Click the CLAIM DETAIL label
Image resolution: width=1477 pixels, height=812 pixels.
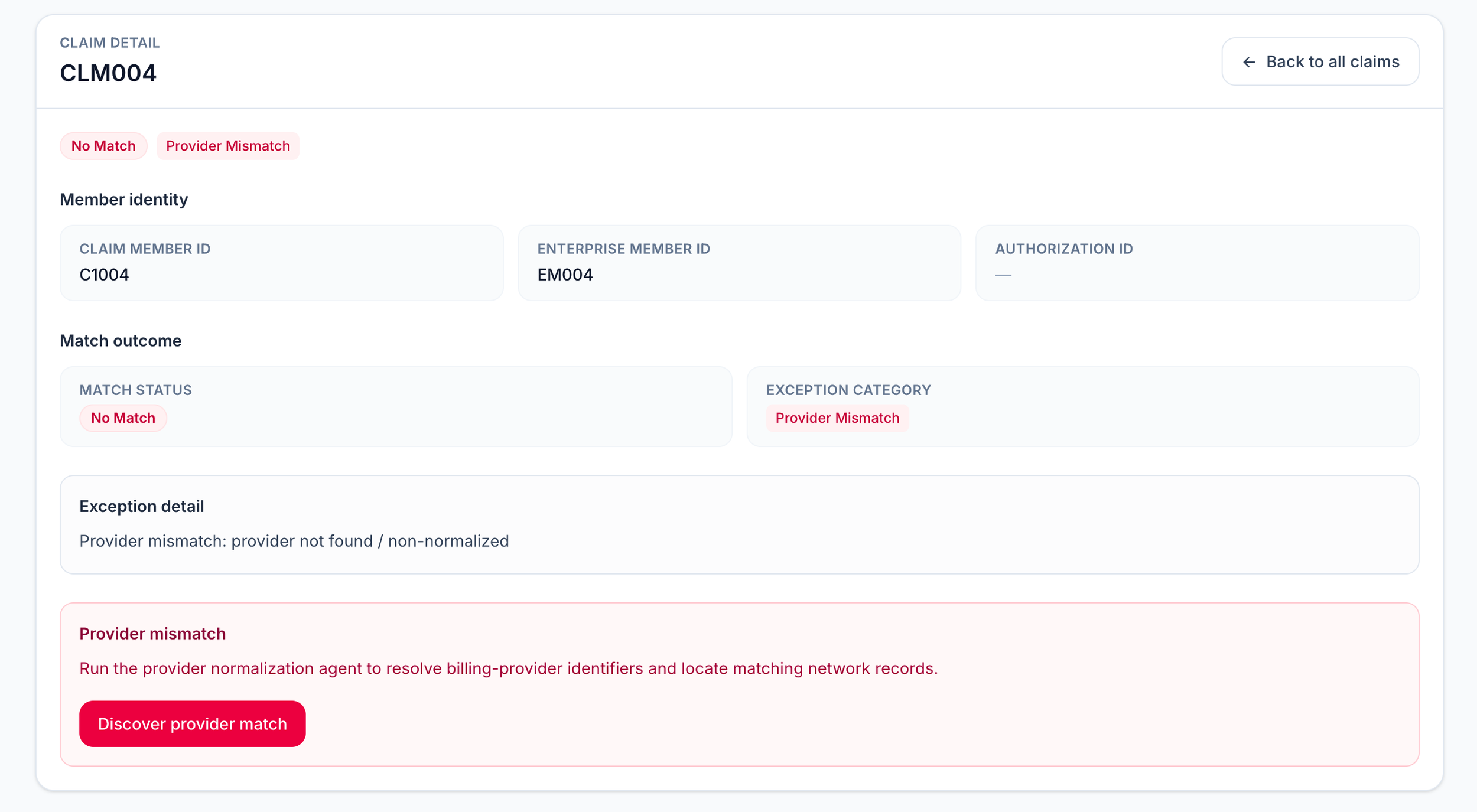[110, 43]
